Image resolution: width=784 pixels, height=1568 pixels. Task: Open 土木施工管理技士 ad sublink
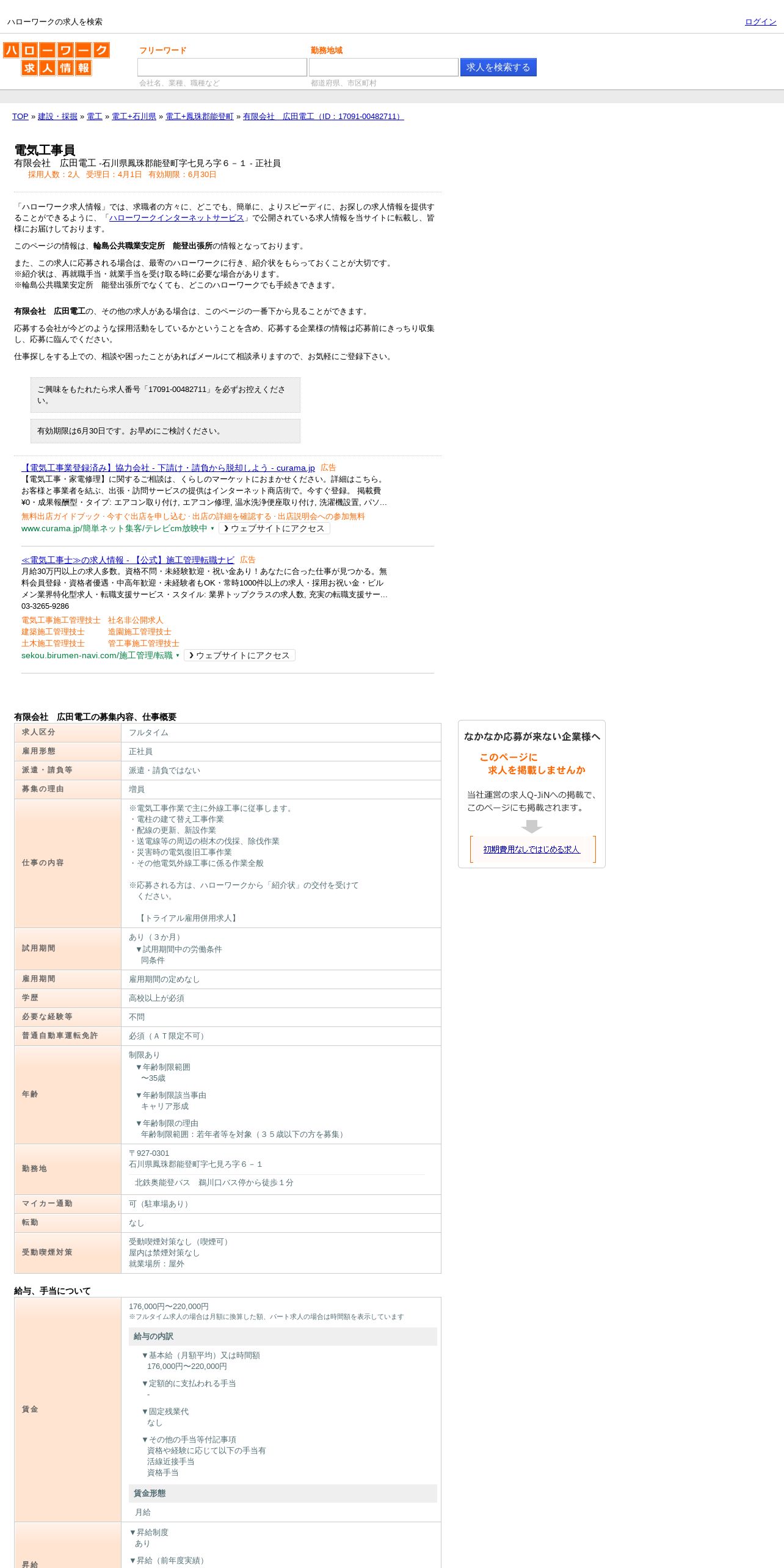click(x=53, y=644)
